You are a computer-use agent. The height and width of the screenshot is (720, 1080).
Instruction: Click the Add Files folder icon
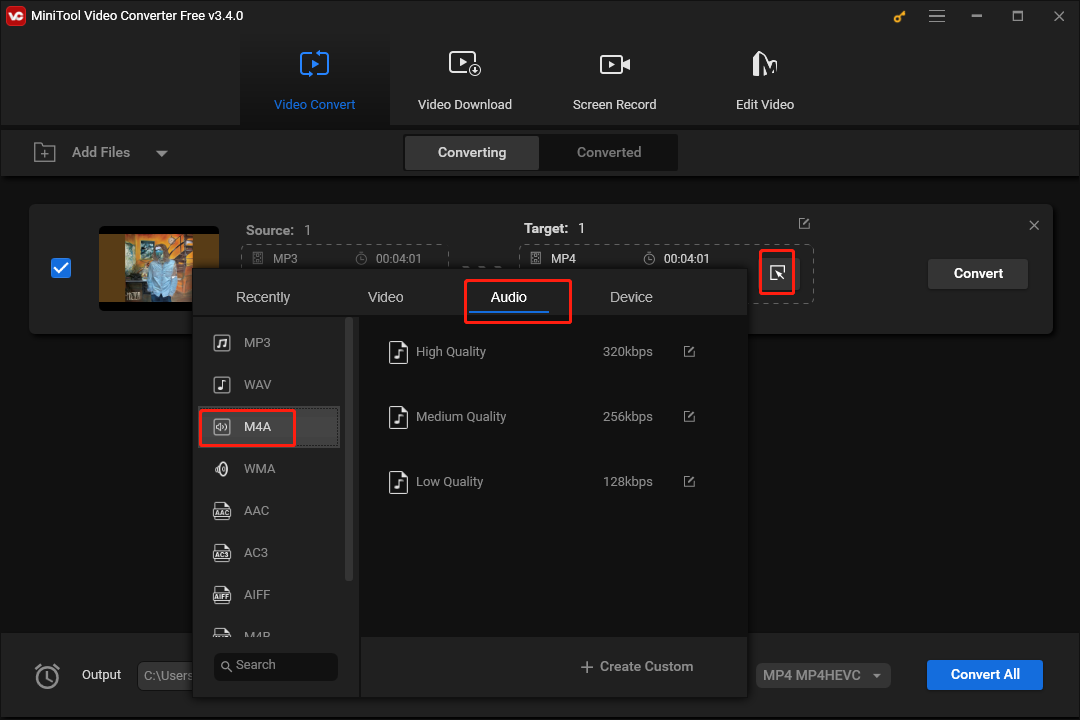tap(45, 152)
